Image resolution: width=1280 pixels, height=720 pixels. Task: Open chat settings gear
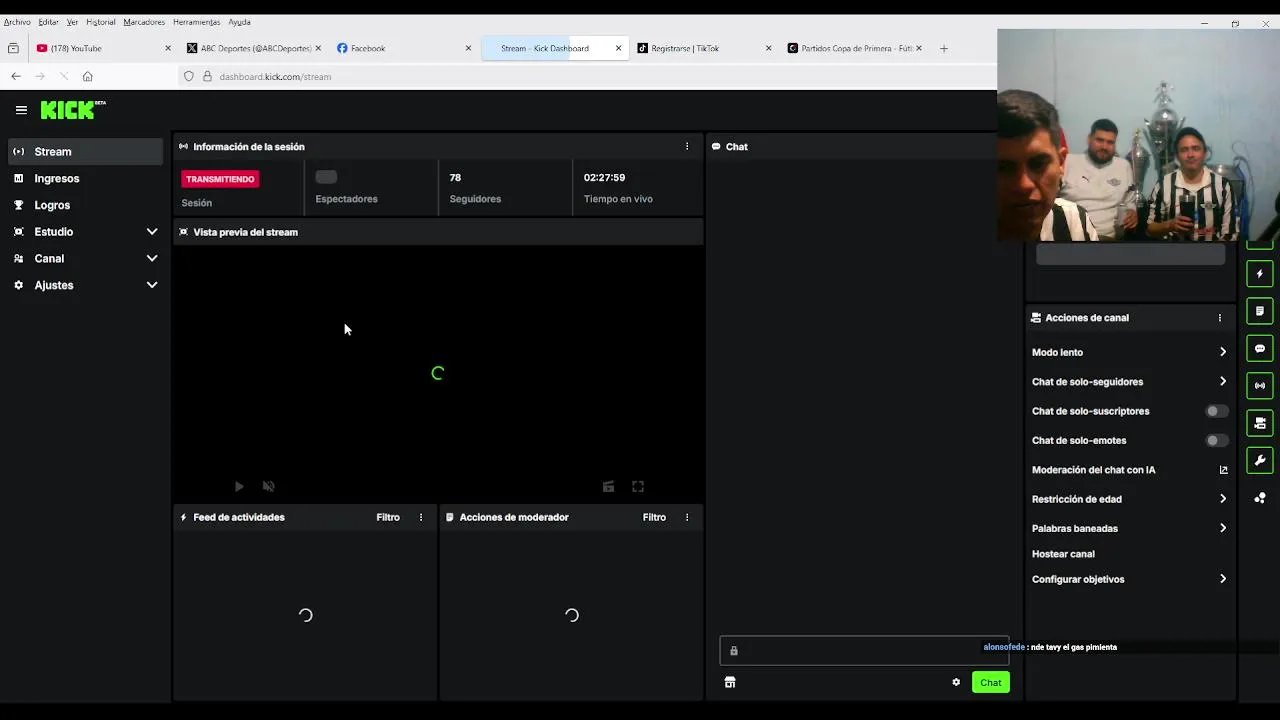pos(956,682)
